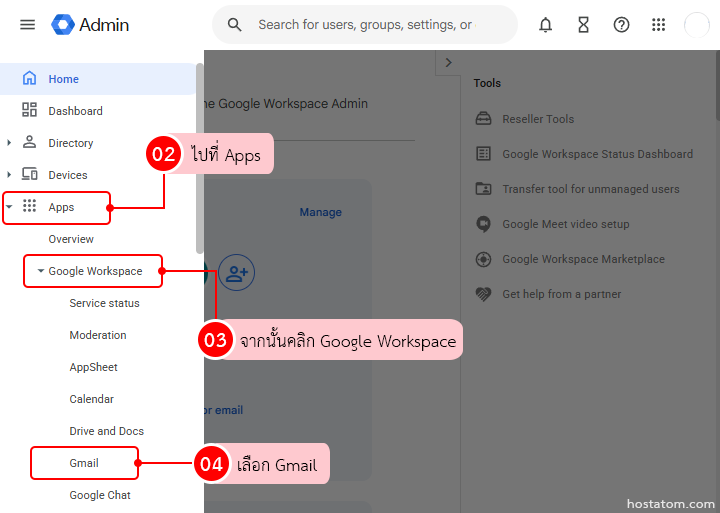Expand the Devices tree arrow
The height and width of the screenshot is (513, 720).
tap(9, 175)
